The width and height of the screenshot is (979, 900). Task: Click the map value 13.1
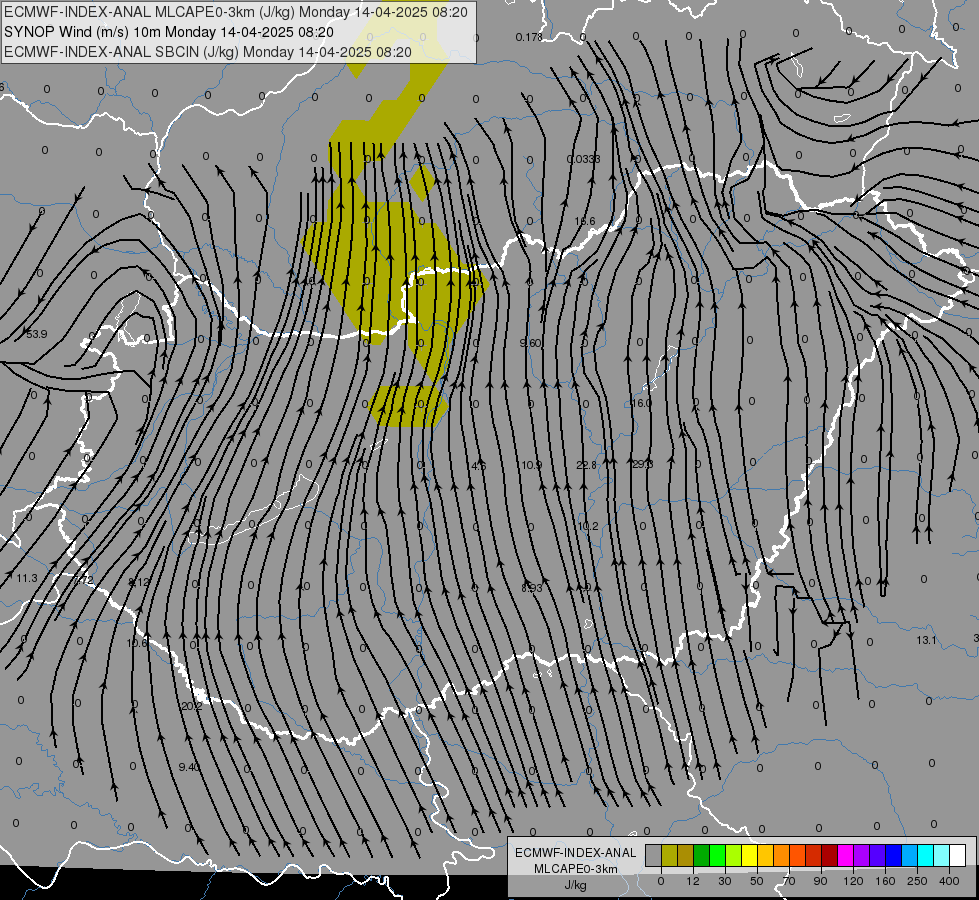926,640
